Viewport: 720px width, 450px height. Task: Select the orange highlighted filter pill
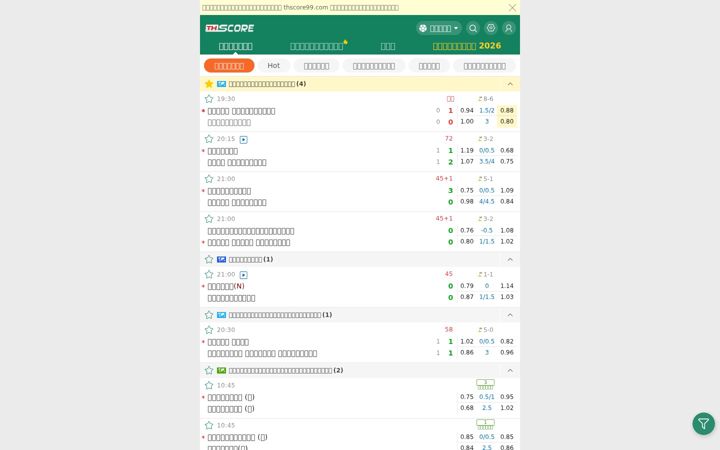tap(229, 66)
